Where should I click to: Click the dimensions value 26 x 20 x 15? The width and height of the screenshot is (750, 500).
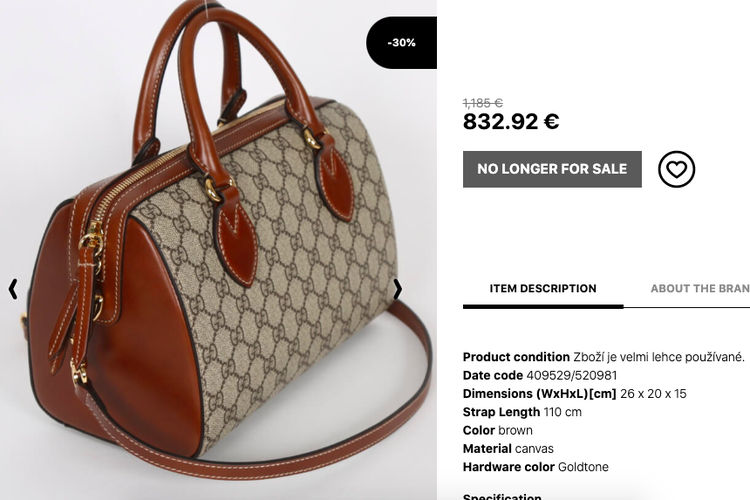[x=653, y=394]
